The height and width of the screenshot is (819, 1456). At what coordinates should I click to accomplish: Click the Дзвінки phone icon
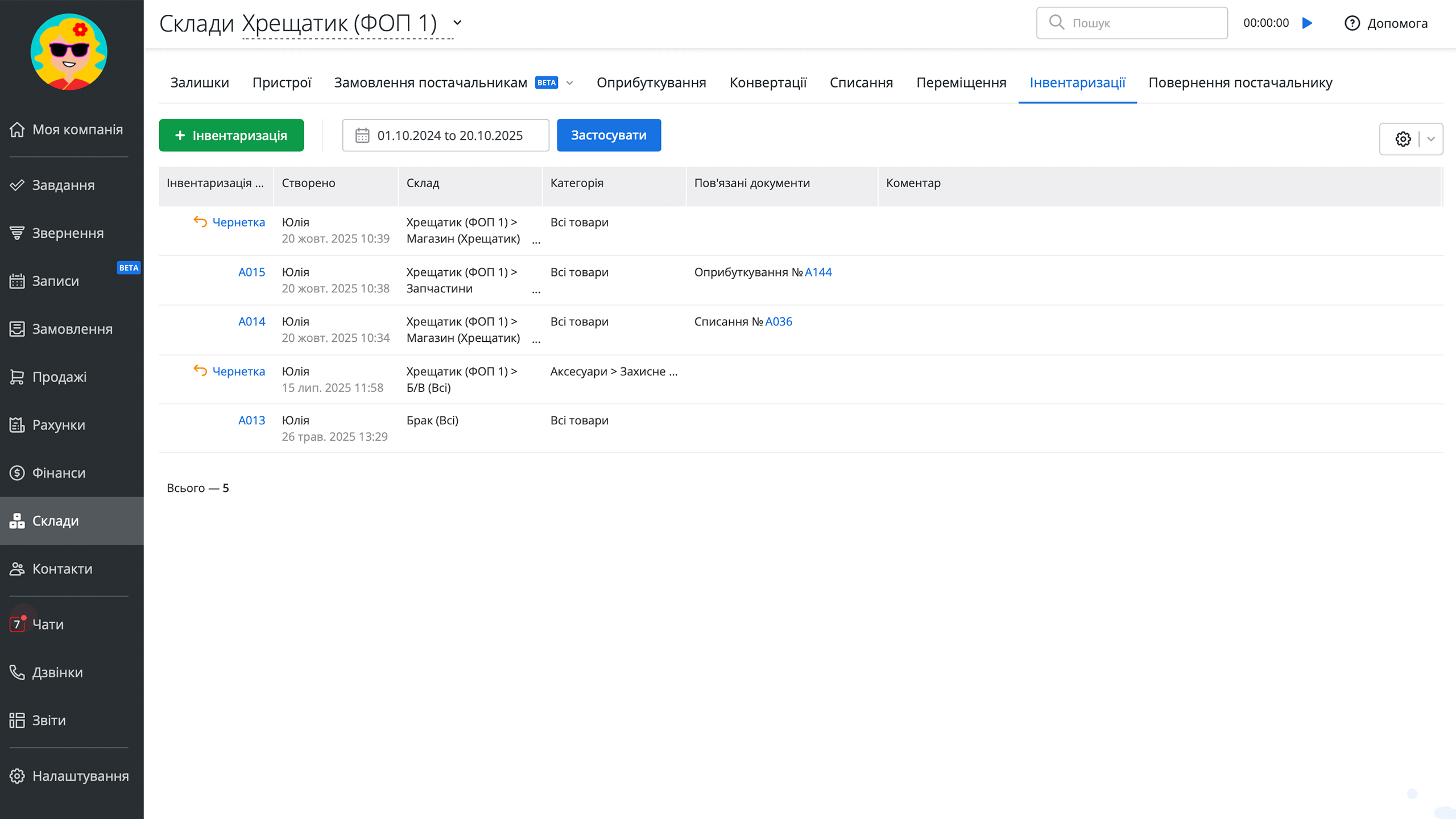pyautogui.click(x=17, y=672)
